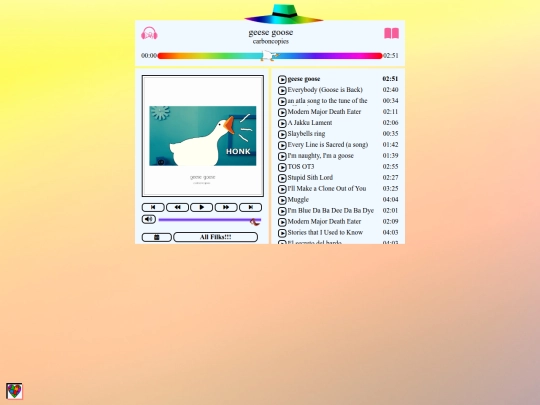The width and height of the screenshot is (540, 405).
Task: Play icon beside Every Line is Sacred
Action: click(x=282, y=145)
